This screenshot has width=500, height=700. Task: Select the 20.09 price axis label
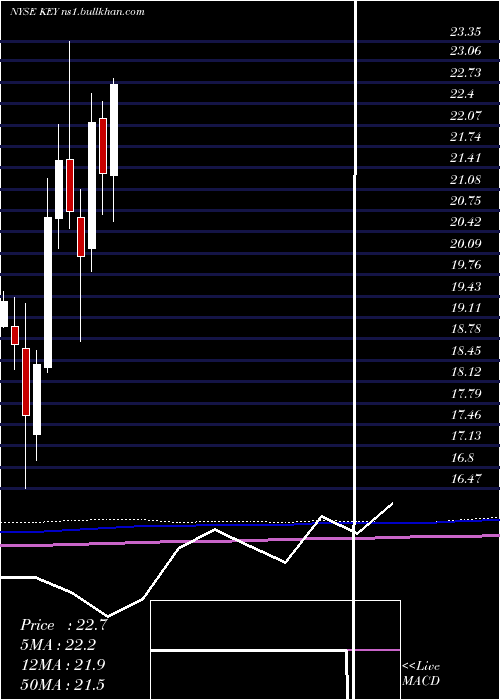click(466, 244)
